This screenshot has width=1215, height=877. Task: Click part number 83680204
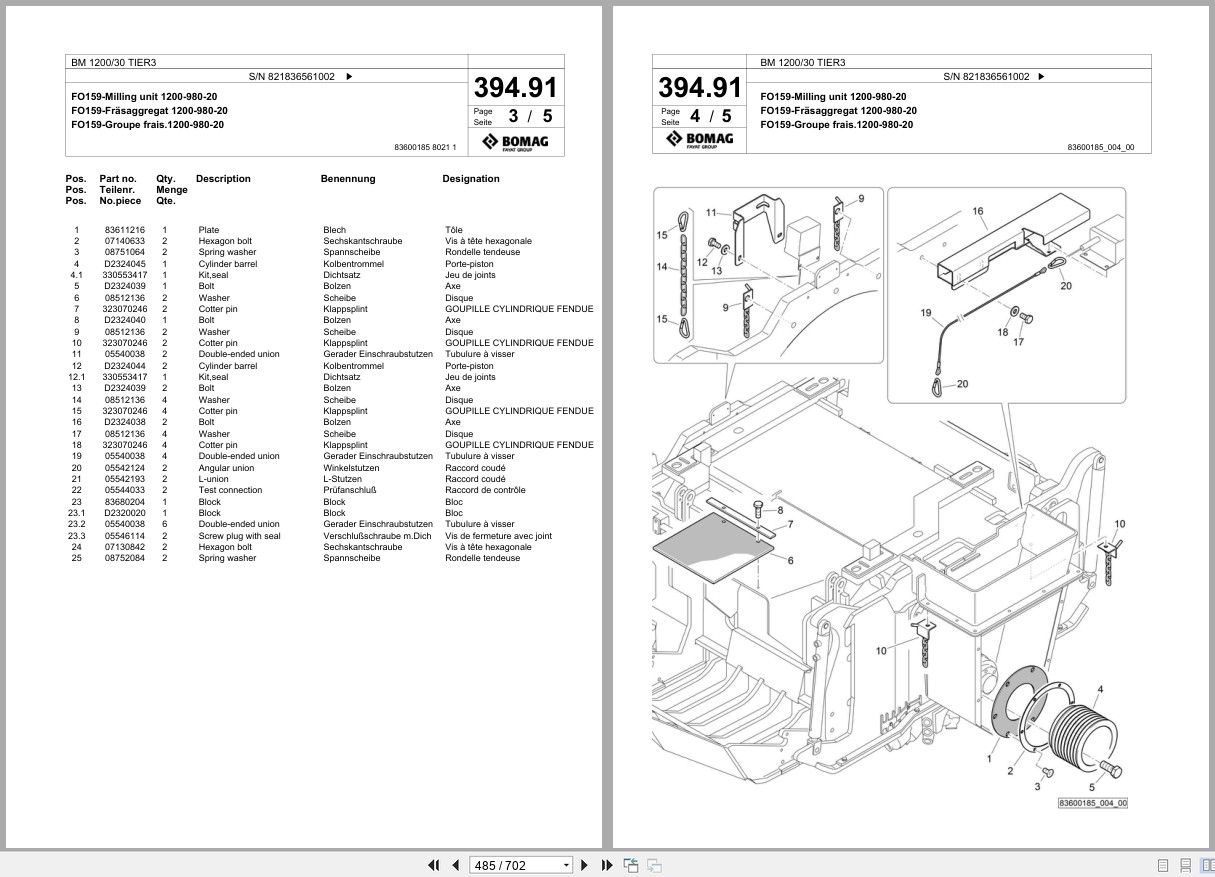124,502
